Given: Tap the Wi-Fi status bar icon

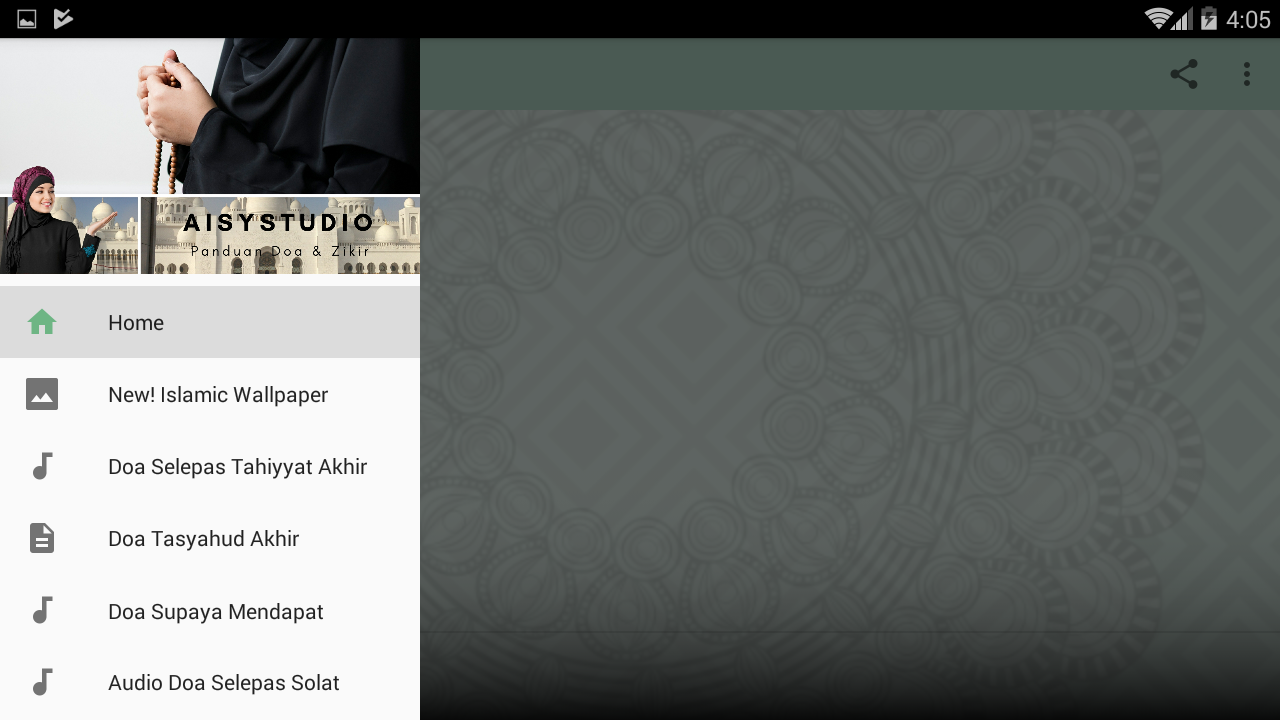Looking at the screenshot, I should pyautogui.click(x=1158, y=19).
